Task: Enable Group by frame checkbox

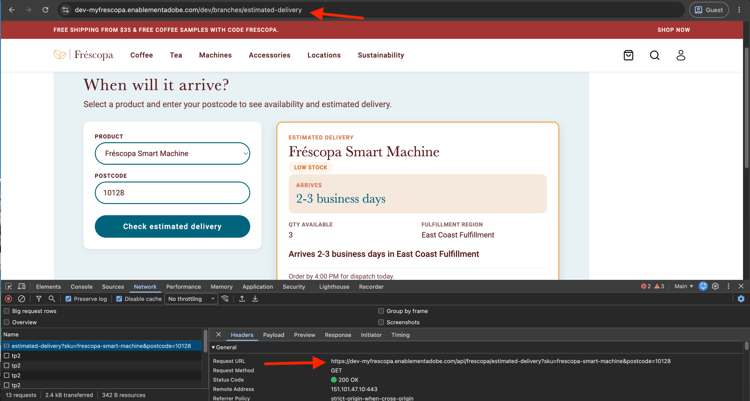Action: 381,311
